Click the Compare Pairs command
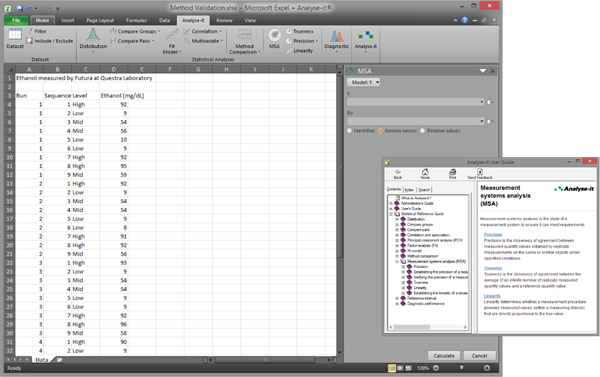 click(132, 41)
